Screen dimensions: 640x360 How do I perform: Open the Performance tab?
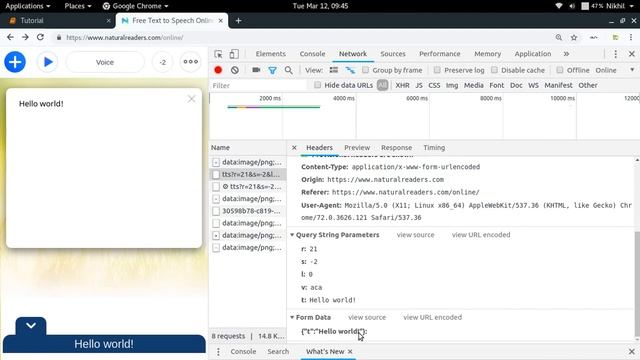pyautogui.click(x=440, y=54)
